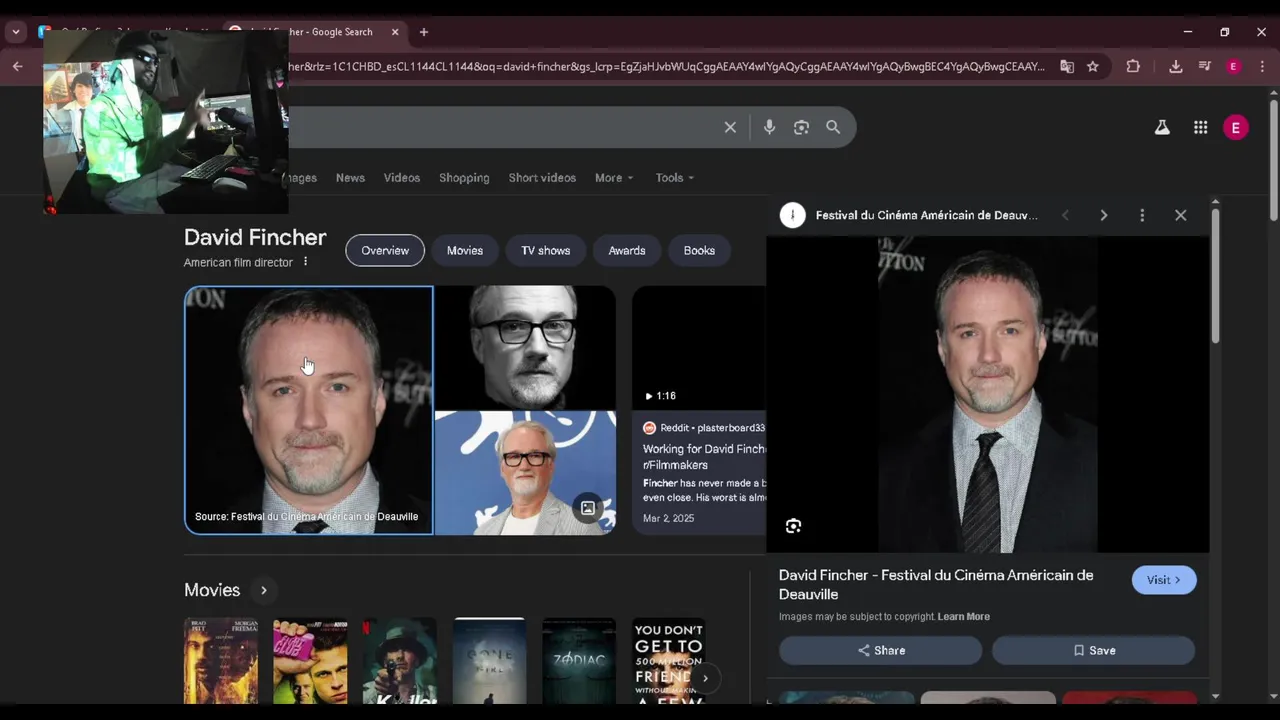Expand the Movies section arrow
Screen dimensions: 1280x720
tap(264, 590)
